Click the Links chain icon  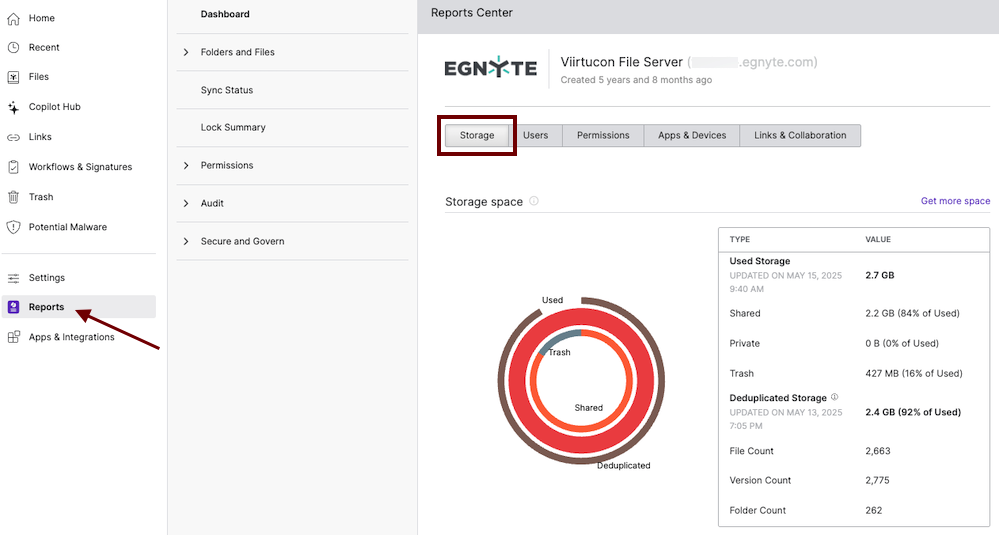13,137
